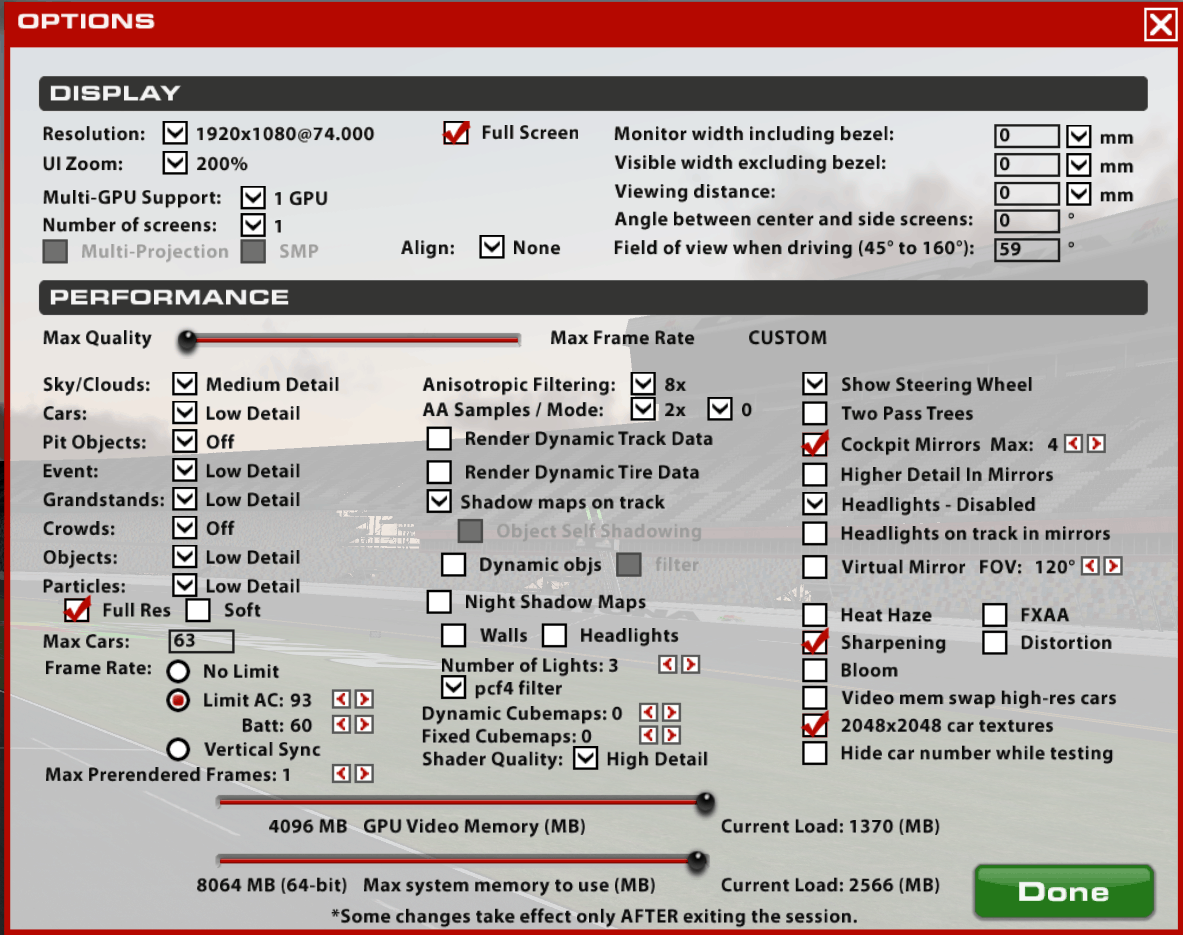The height and width of the screenshot is (935, 1183).
Task: Increase Number of Lights with right arrow
Action: point(690,664)
